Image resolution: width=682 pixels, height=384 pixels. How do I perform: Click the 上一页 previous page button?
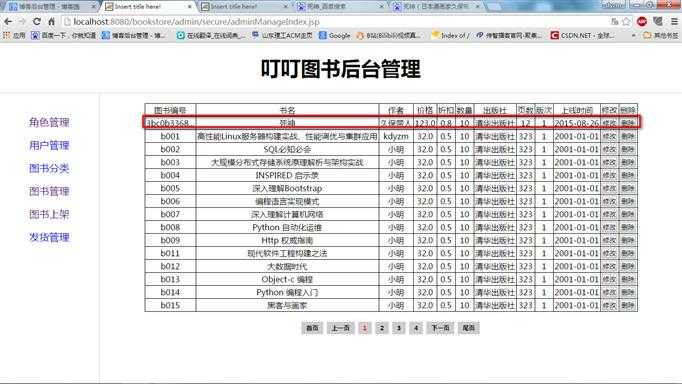(x=341, y=328)
